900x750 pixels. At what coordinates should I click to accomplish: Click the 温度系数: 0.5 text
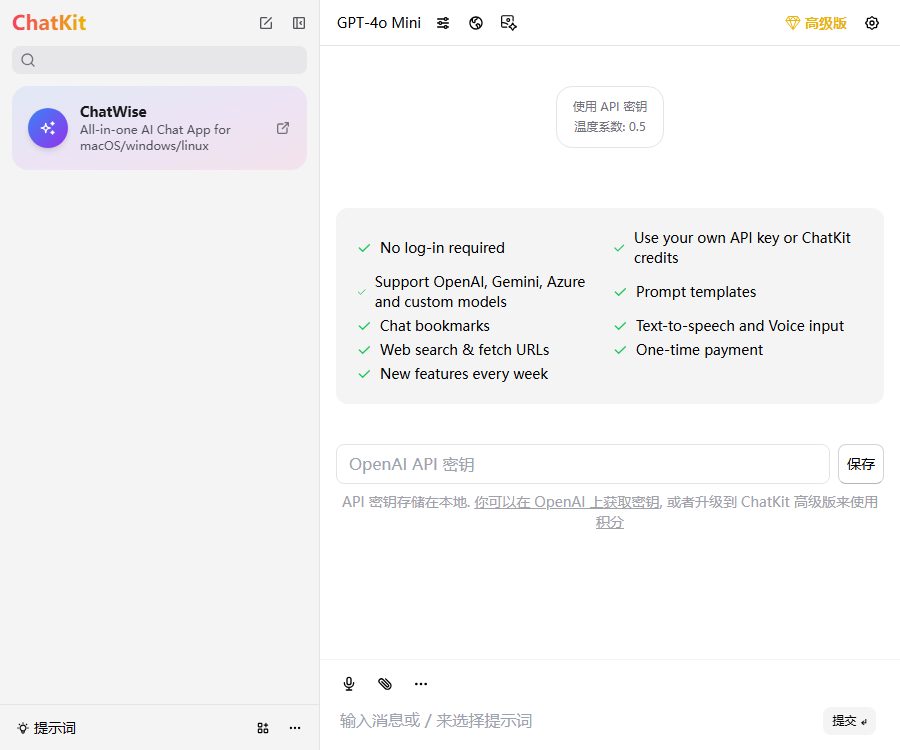coord(610,126)
